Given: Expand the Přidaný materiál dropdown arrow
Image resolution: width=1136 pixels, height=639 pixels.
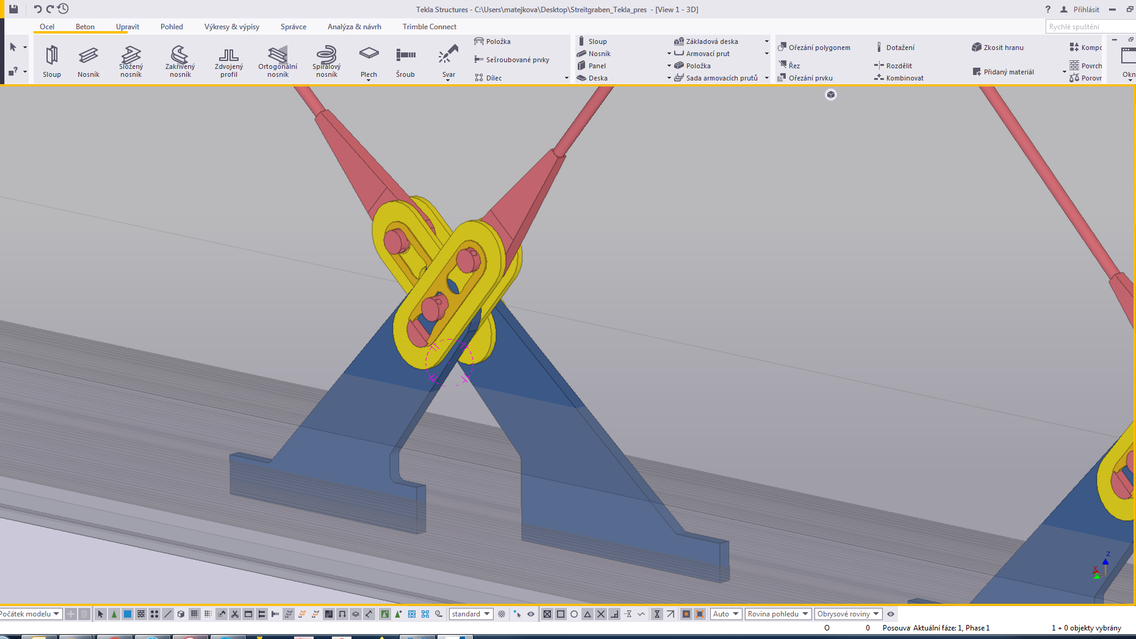Looking at the screenshot, I should click(1064, 72).
